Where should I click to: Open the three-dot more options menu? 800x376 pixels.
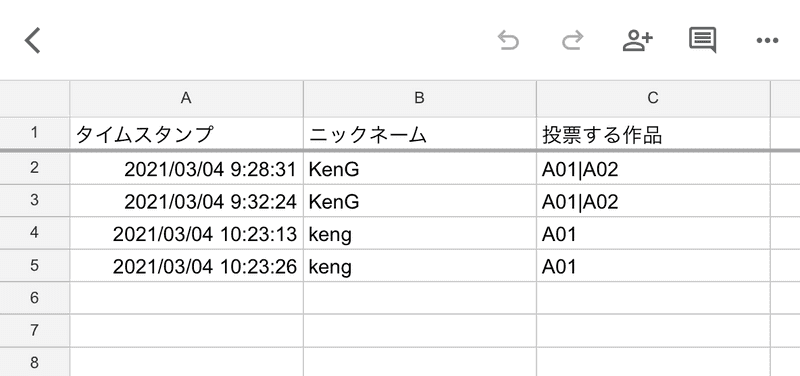[x=767, y=41]
